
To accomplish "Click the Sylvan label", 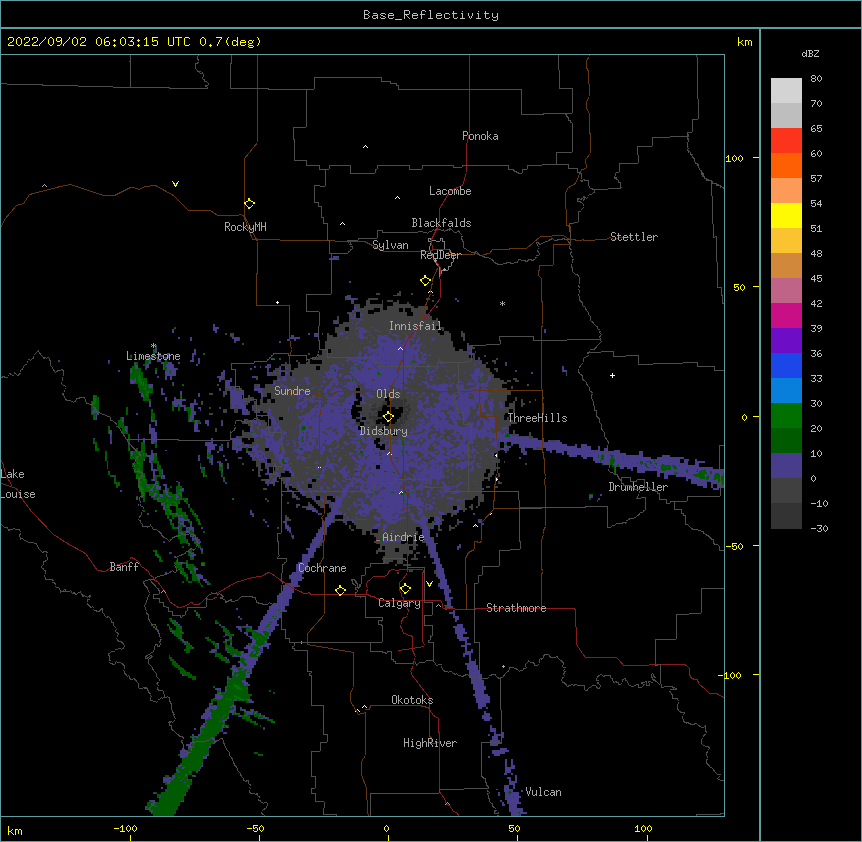I will tap(390, 245).
